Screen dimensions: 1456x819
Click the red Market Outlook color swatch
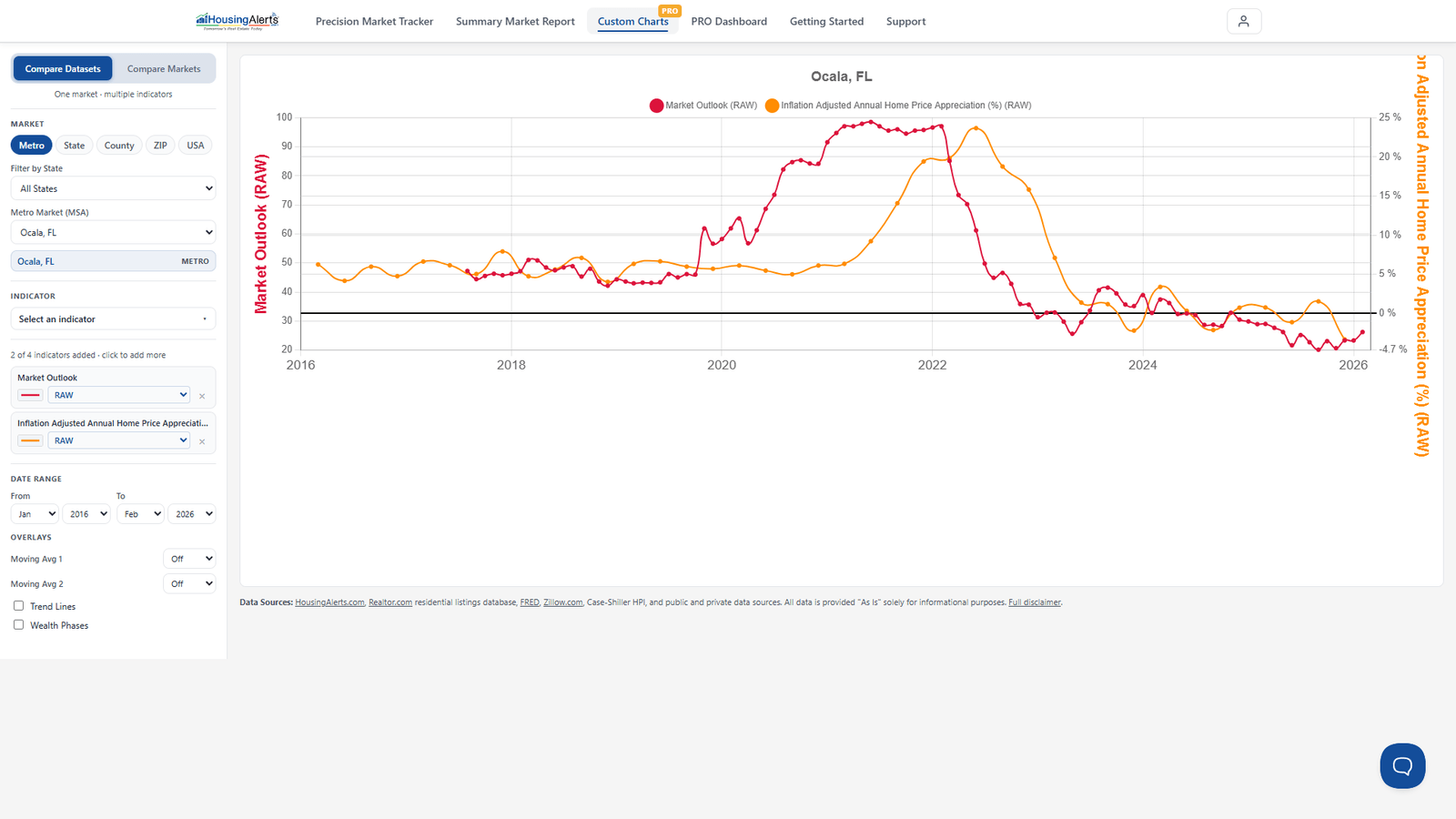[x=31, y=395]
